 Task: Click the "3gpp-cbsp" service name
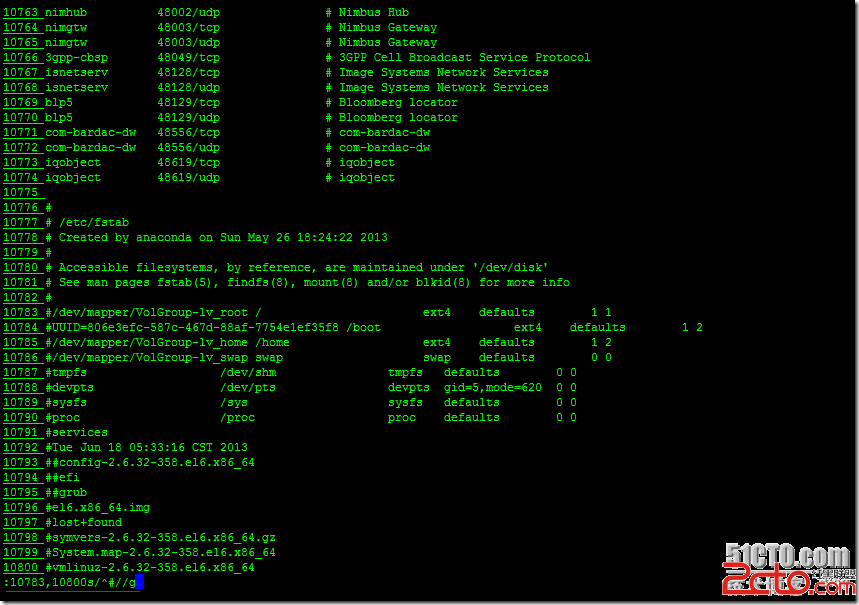pos(77,58)
